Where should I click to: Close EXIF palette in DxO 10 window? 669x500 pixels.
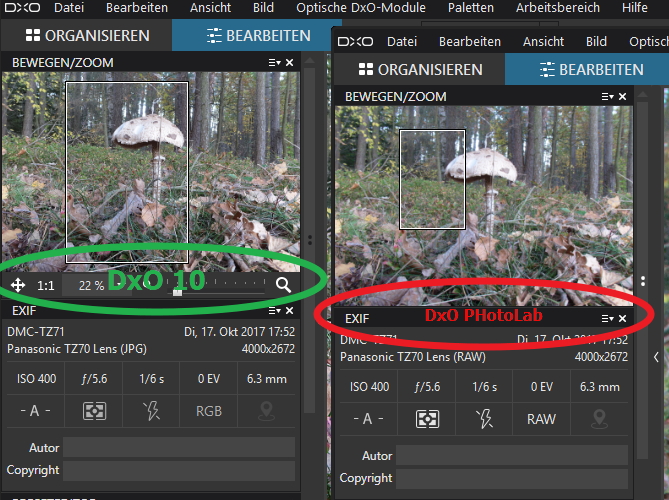[289, 311]
